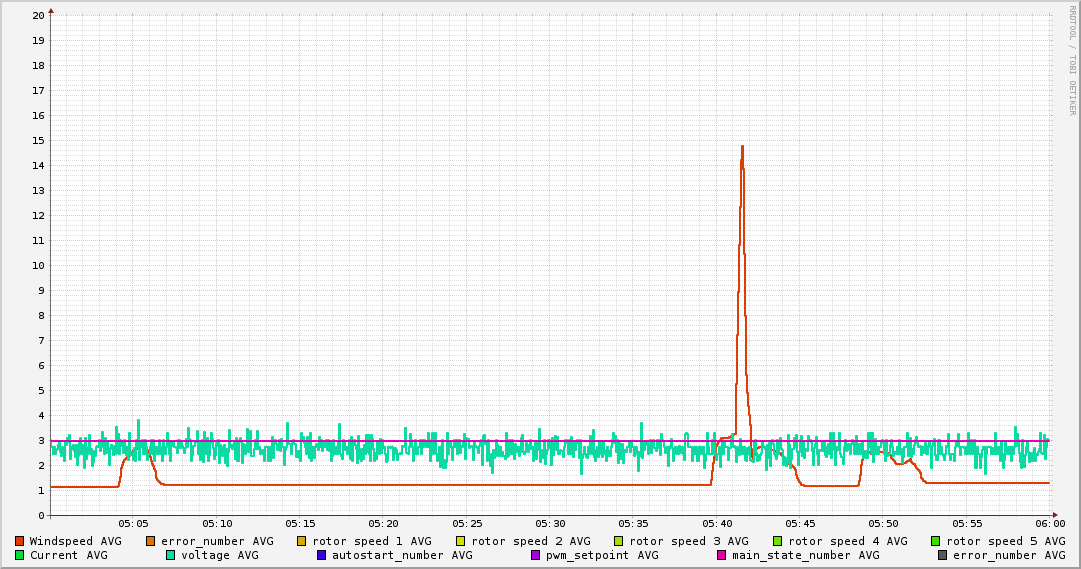Click the dark gray error_number AVG swatch
This screenshot has width=1081, height=569.
click(x=943, y=555)
